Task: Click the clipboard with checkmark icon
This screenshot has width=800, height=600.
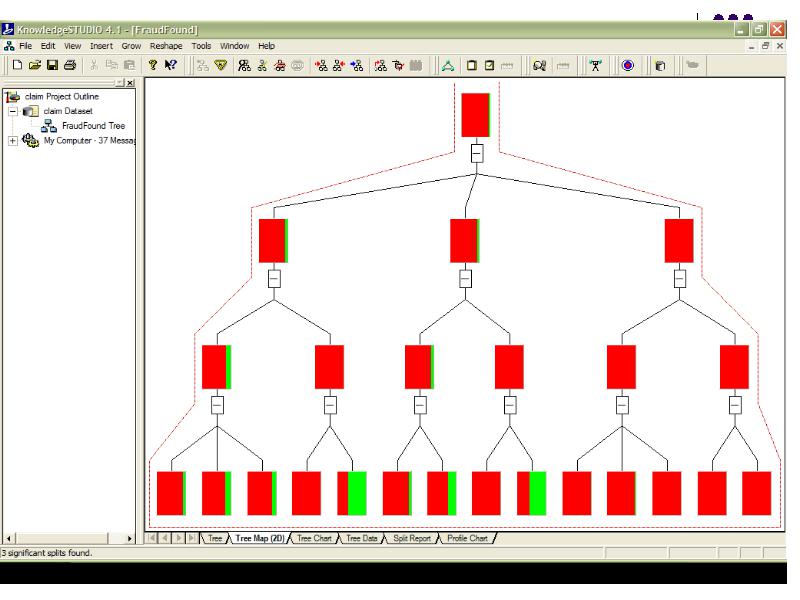Action: [489, 65]
